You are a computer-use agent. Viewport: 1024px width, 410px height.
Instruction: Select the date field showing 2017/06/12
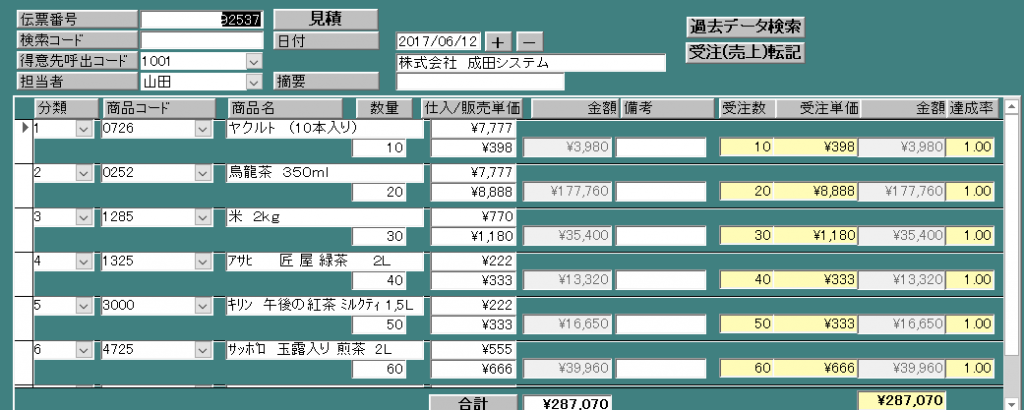click(x=438, y=41)
